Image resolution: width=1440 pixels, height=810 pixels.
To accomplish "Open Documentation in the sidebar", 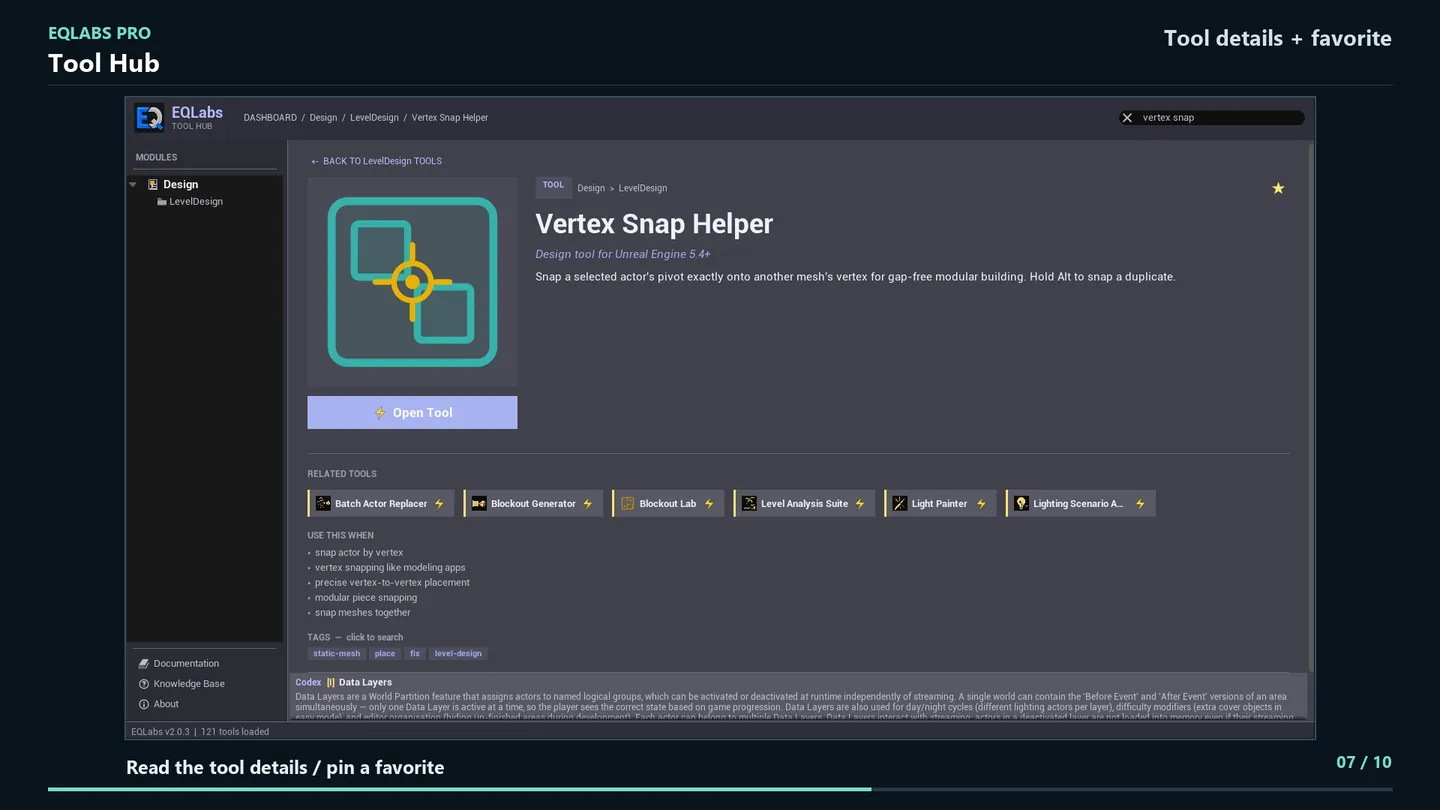I will coord(179,664).
